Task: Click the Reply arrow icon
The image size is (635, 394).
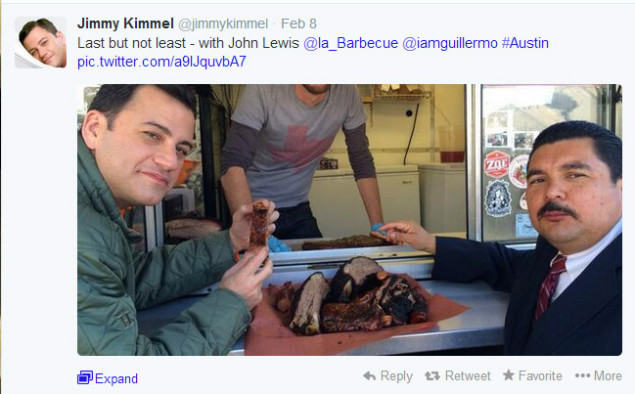Action: point(369,376)
